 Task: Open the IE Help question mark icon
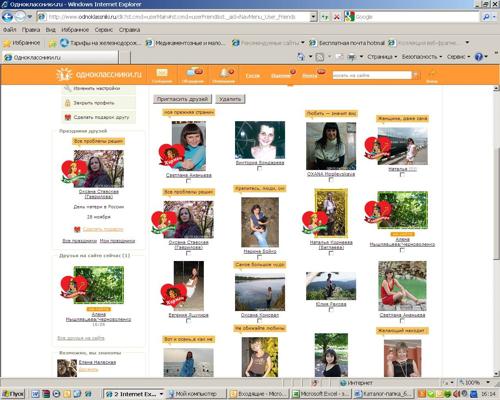[x=479, y=57]
